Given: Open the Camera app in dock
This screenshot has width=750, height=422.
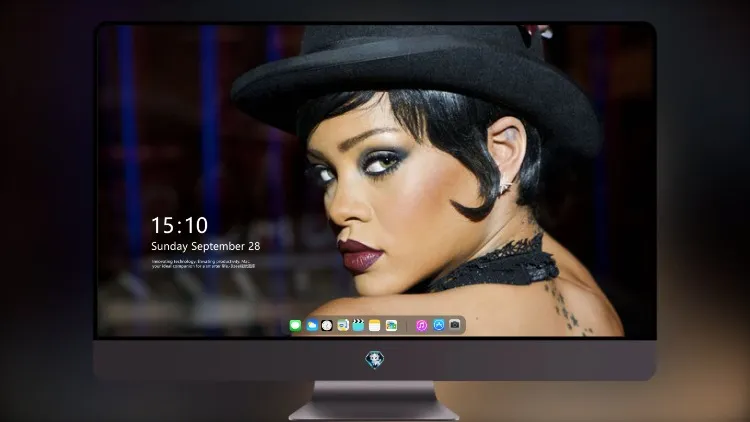Looking at the screenshot, I should (455, 325).
